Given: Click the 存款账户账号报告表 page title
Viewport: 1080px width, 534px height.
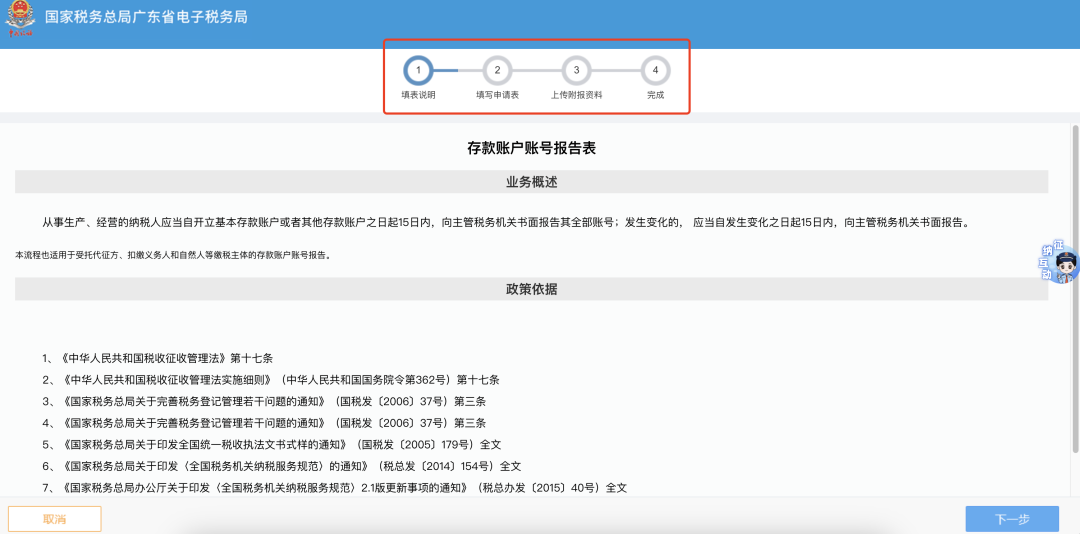Looking at the screenshot, I should (531, 148).
